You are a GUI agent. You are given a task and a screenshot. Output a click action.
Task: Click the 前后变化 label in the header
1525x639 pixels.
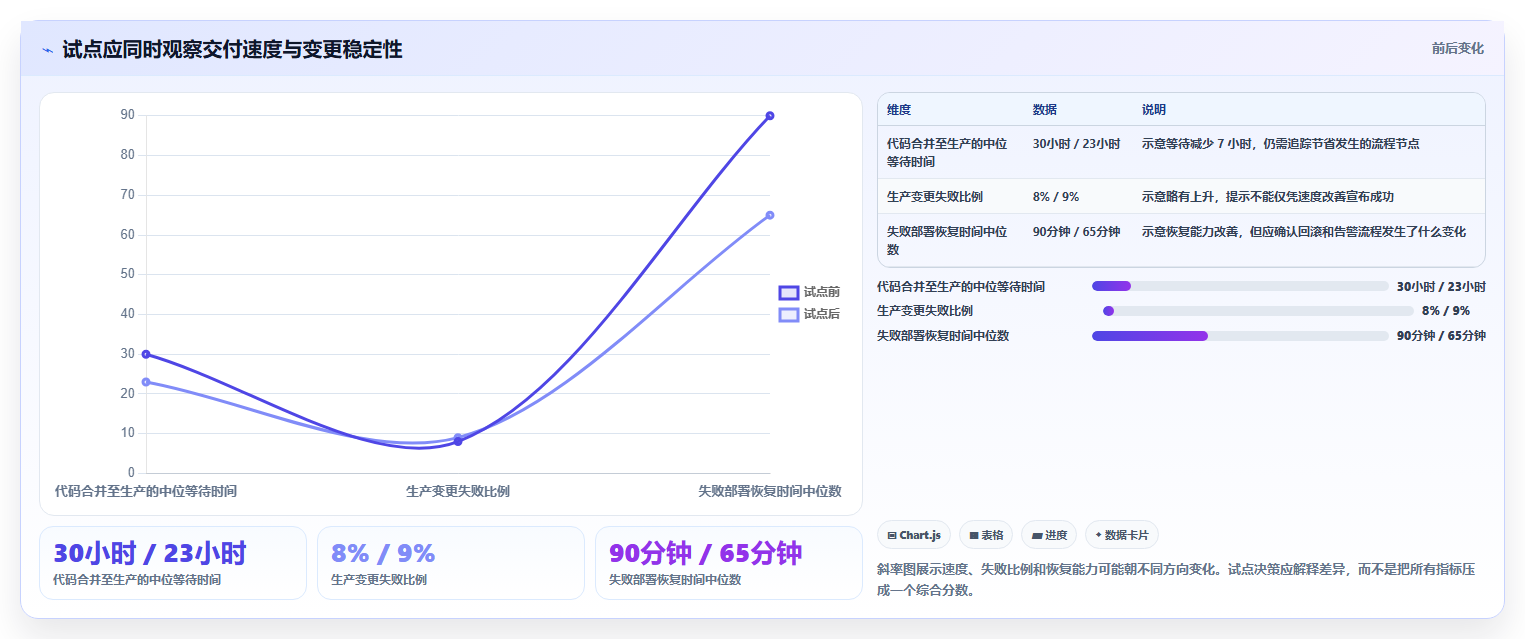coord(1457,48)
